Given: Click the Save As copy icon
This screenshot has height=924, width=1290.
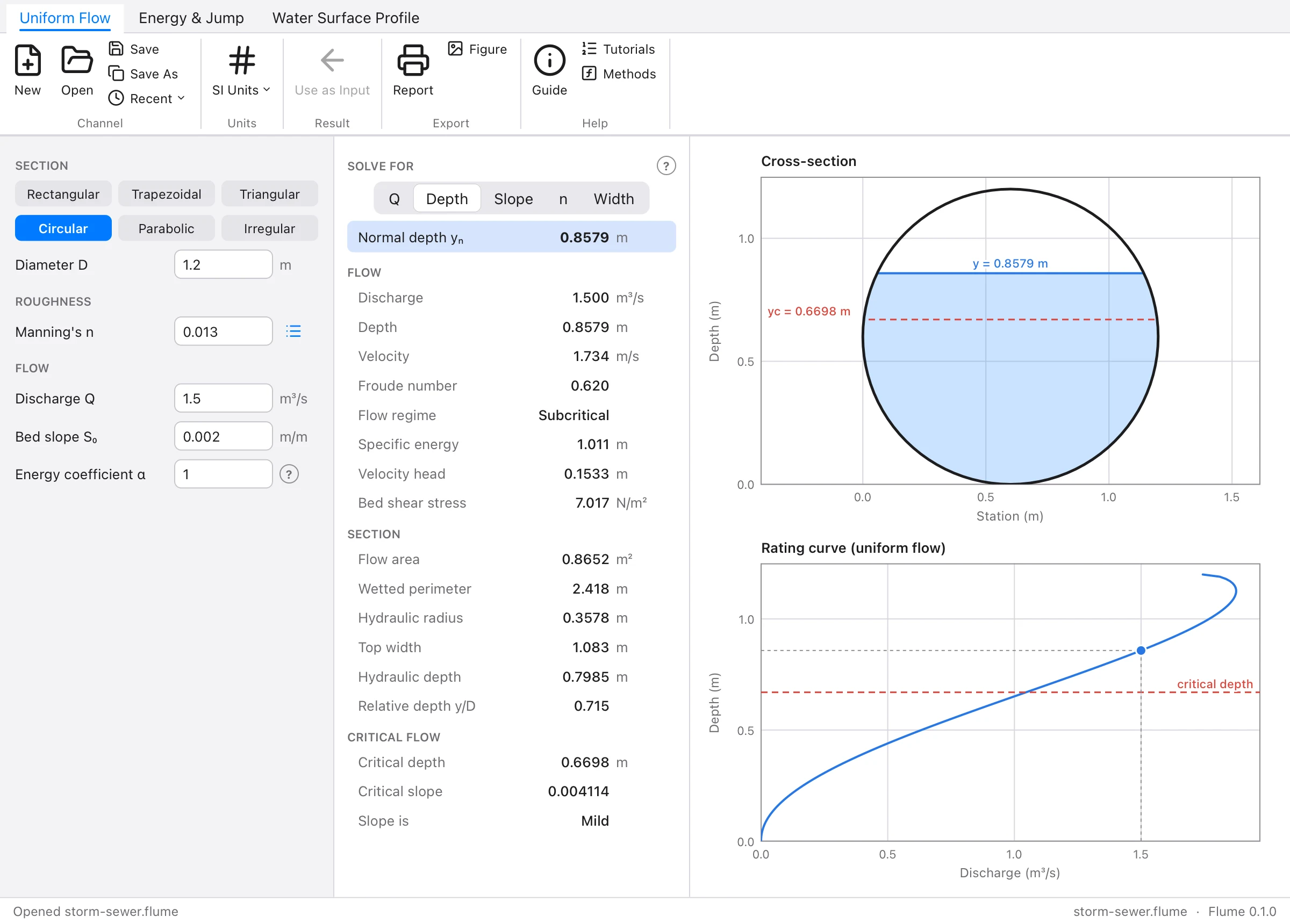Looking at the screenshot, I should click(x=116, y=74).
